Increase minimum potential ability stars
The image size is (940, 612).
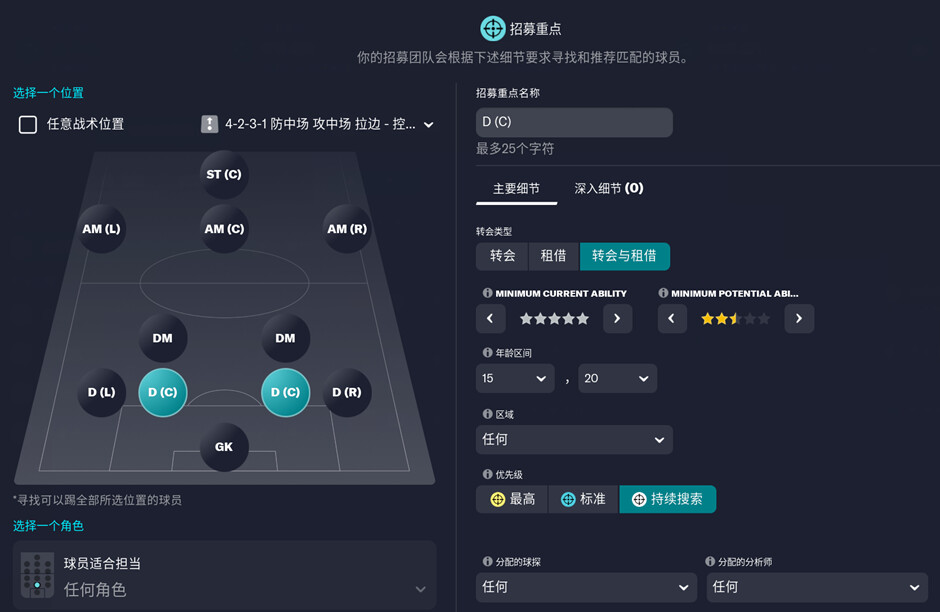pyautogui.click(x=799, y=319)
